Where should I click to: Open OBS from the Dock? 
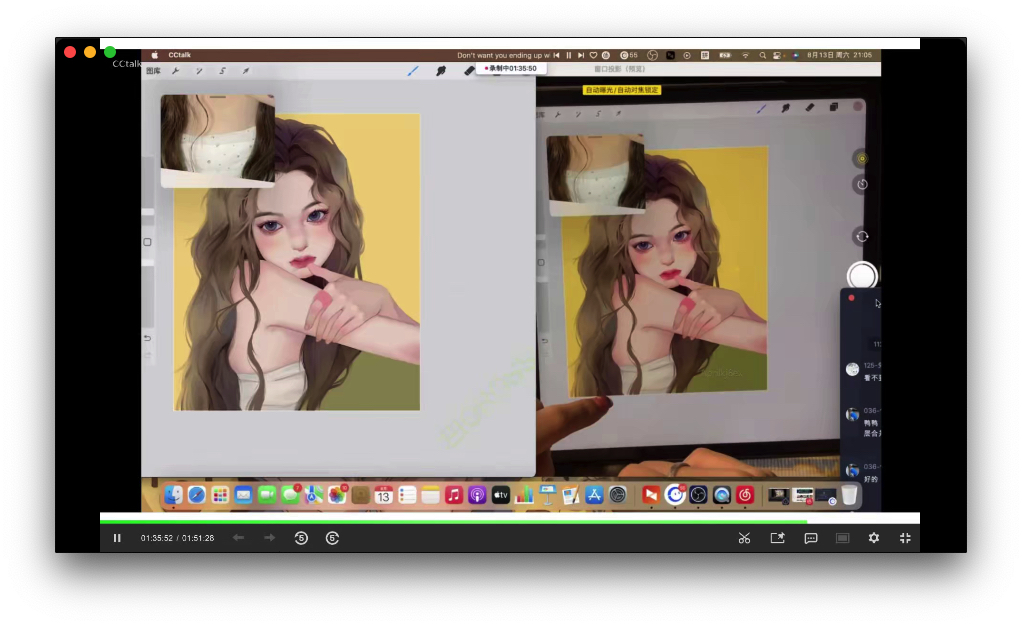698,496
